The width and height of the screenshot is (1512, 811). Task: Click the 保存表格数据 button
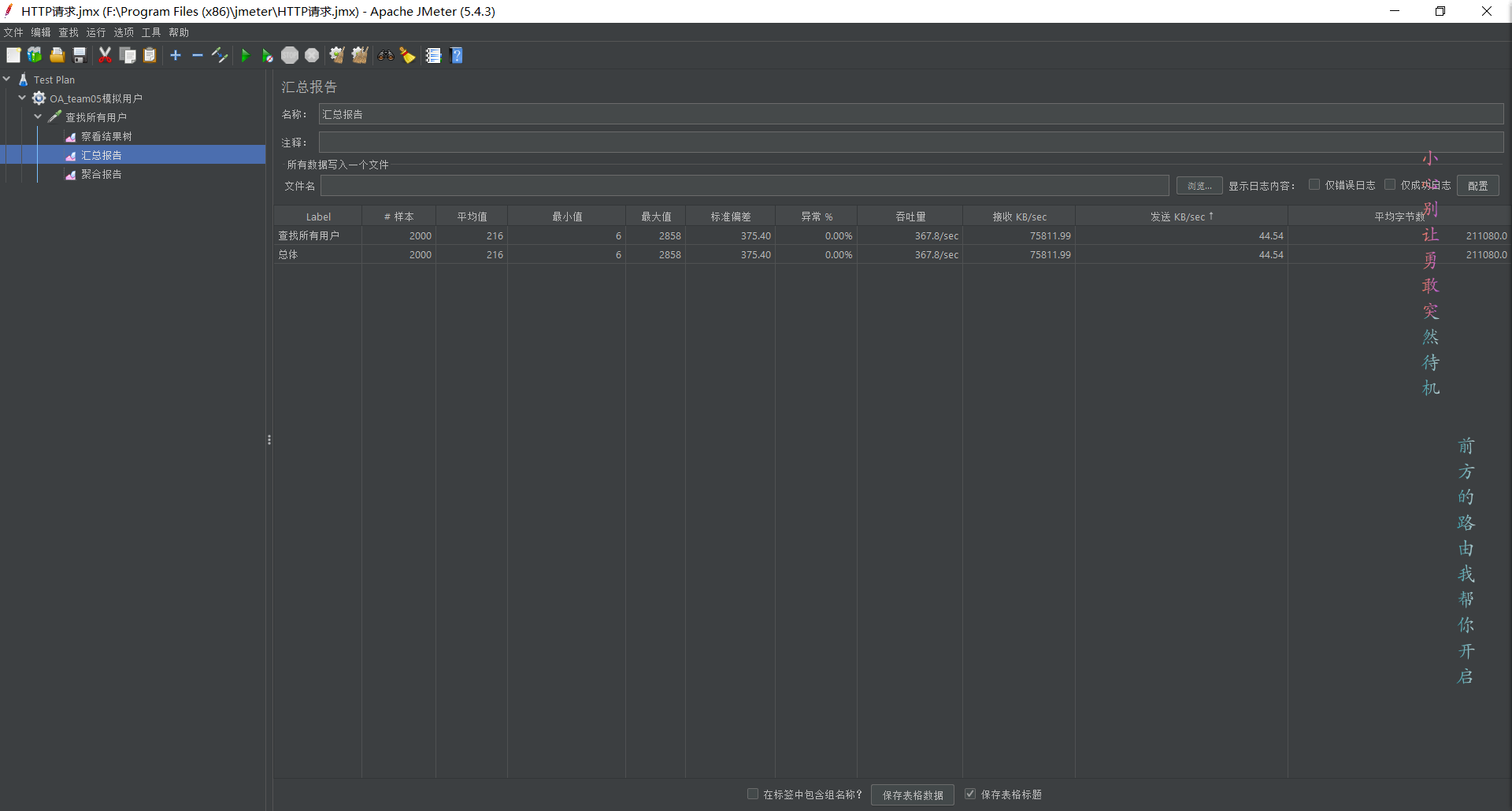(913, 794)
